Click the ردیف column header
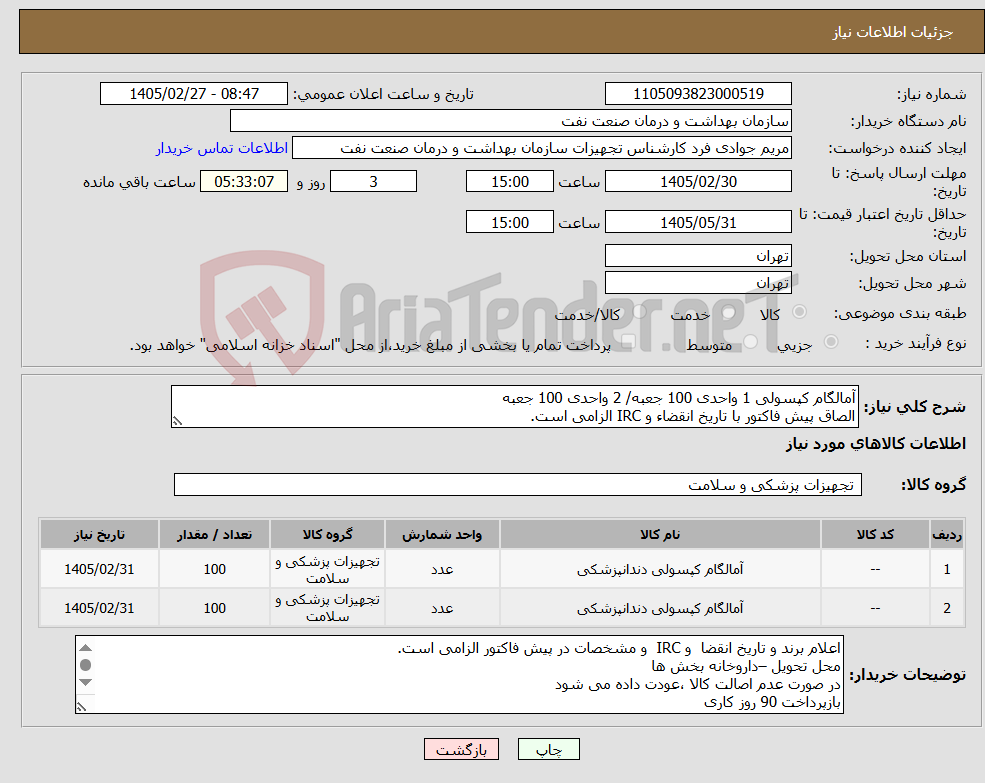Viewport: 985px width, 783px height. coord(947,534)
